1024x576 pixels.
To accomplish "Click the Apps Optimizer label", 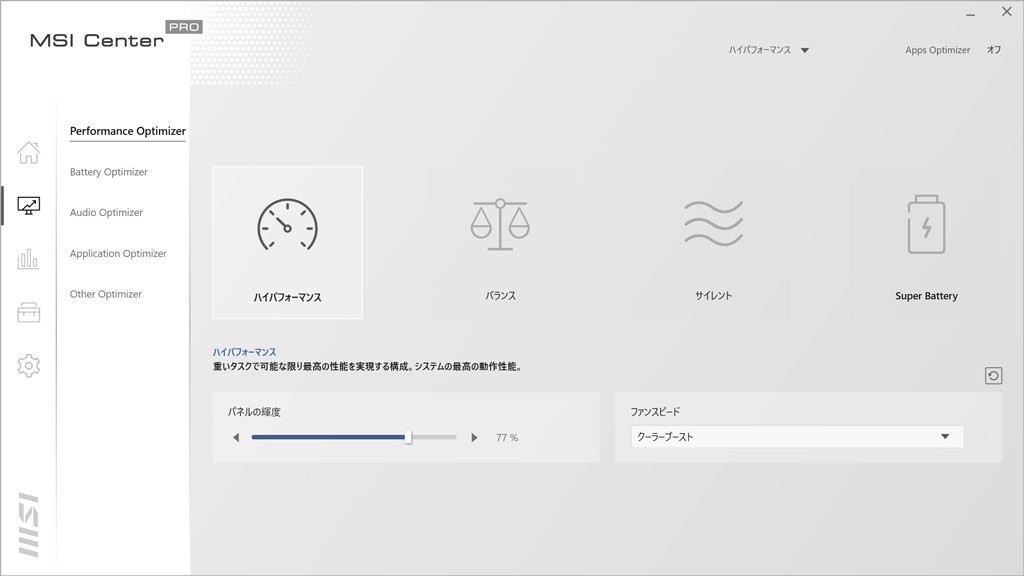I will [937, 50].
